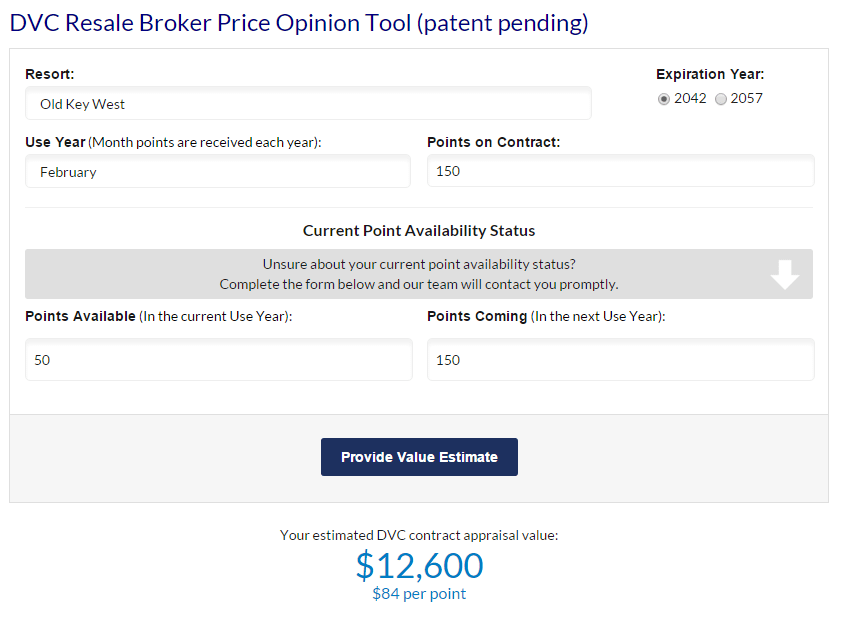Click the 'Use Year' field label
Image resolution: width=842 pixels, height=619 pixels.
coord(56,142)
